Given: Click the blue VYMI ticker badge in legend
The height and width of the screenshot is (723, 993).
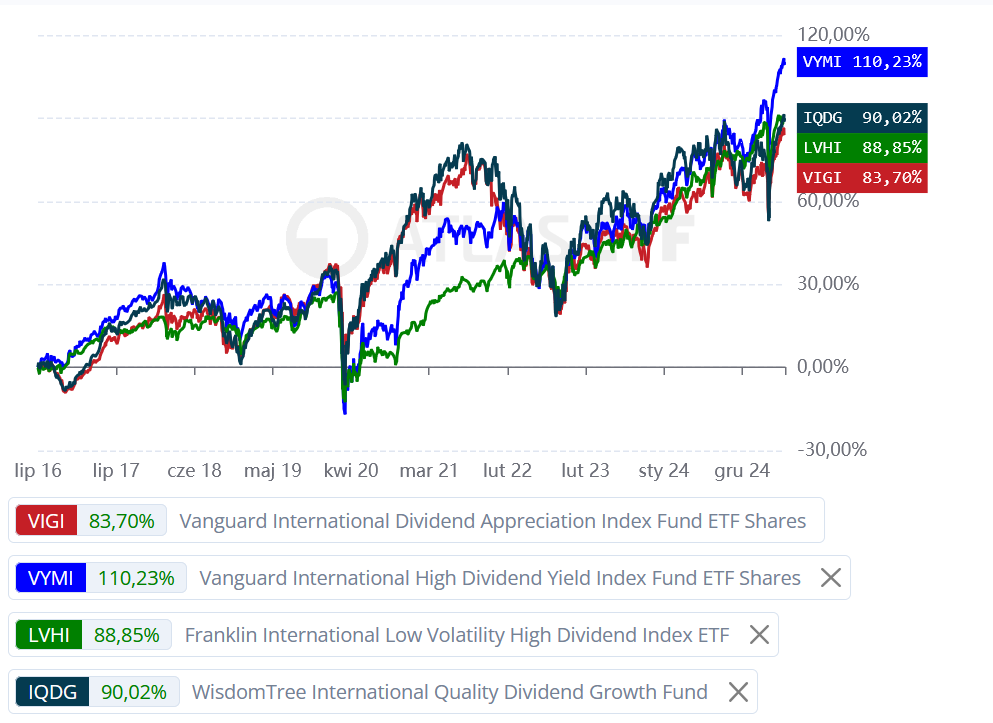Looking at the screenshot, I should point(51,577).
